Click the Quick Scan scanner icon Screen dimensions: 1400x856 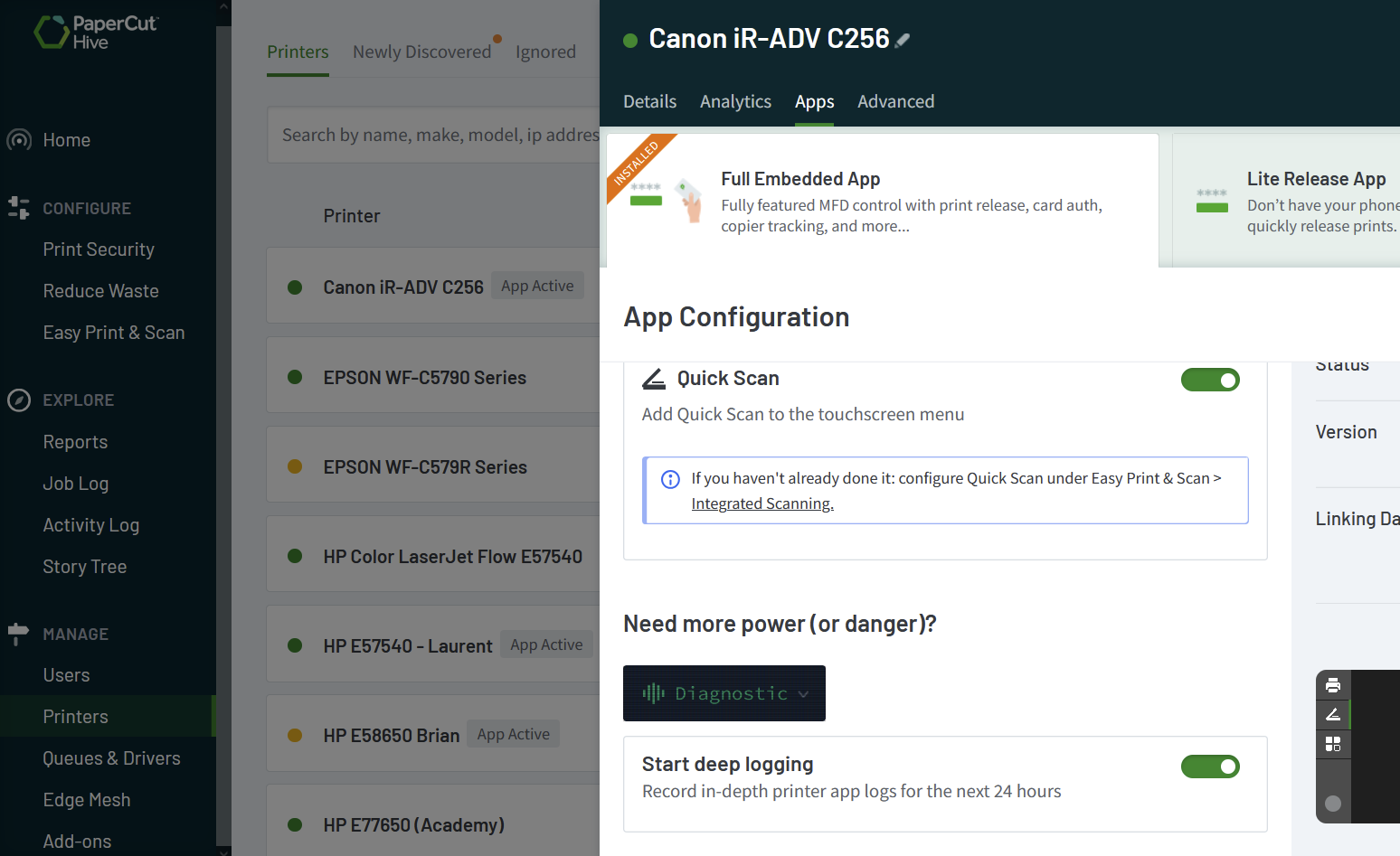654,379
